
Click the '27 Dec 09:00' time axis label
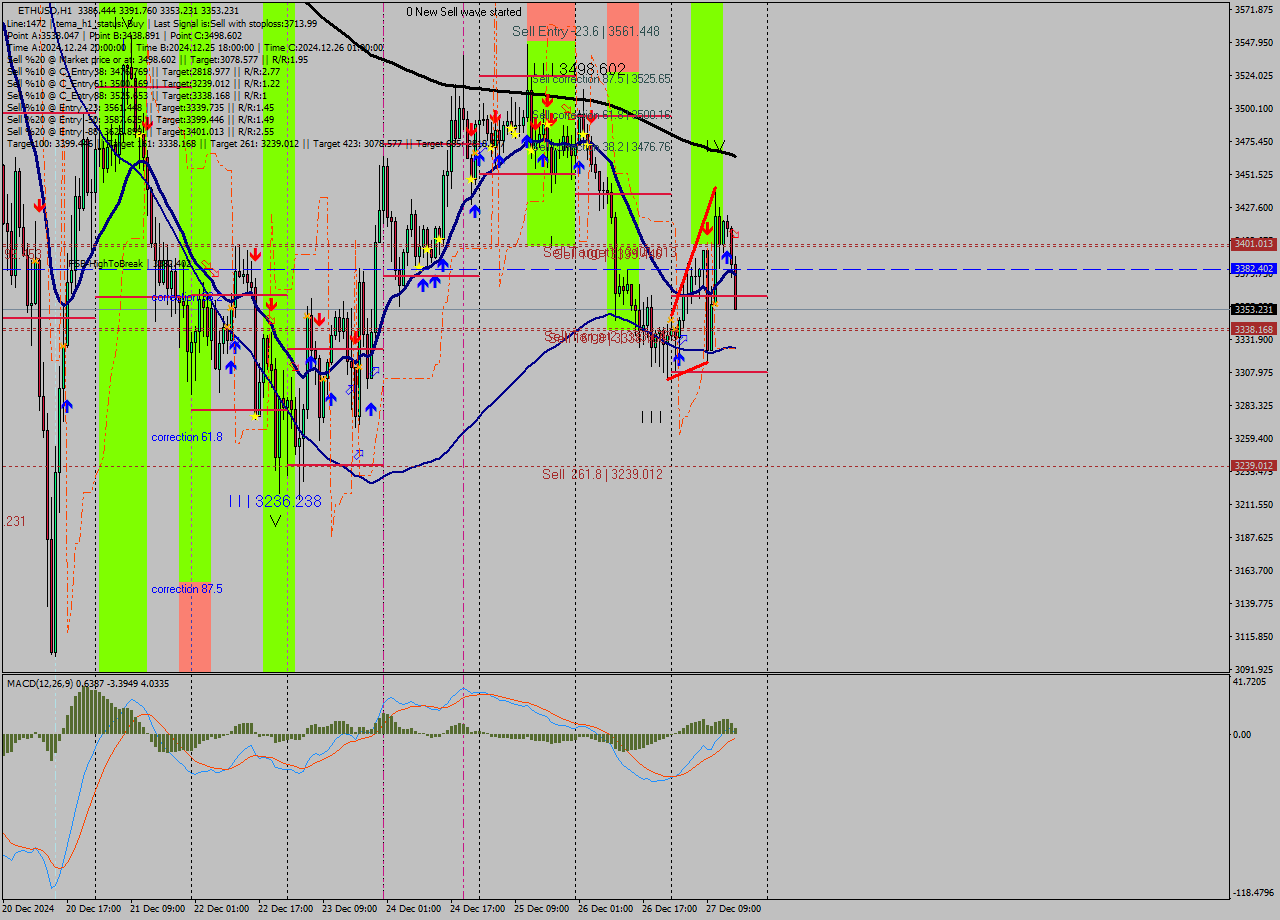733,909
